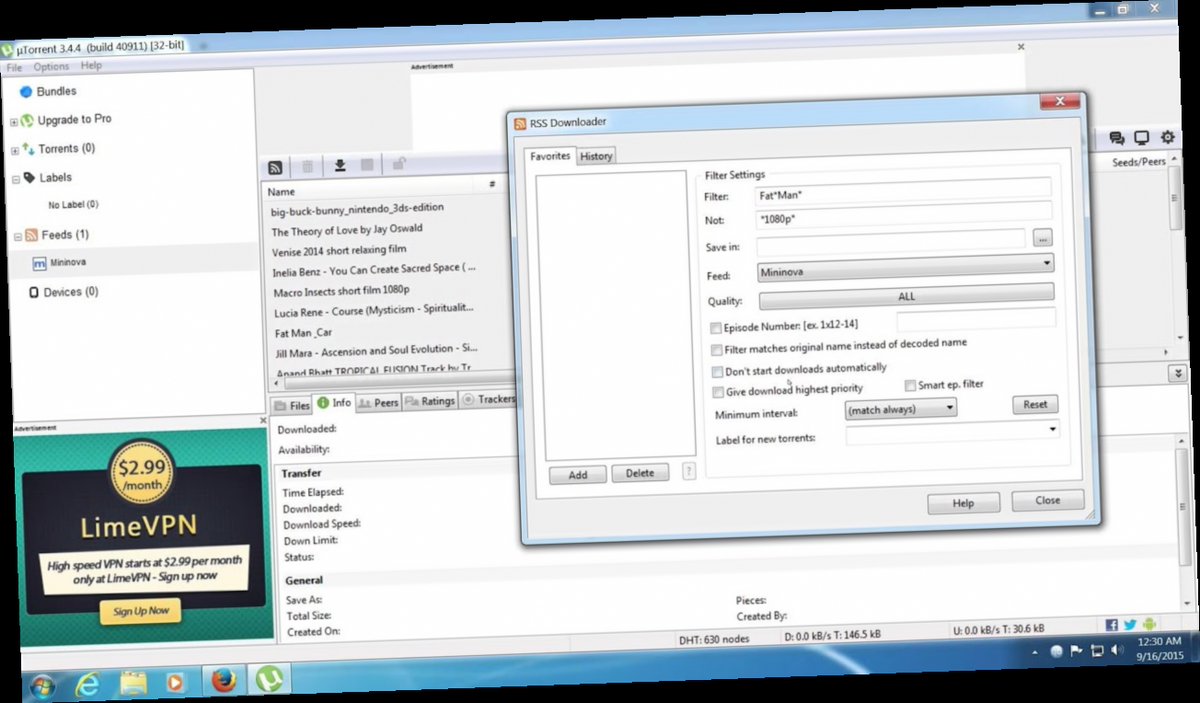1200x703 pixels.
Task: Click the remote monitor icon in toolbar
Action: 1142,138
